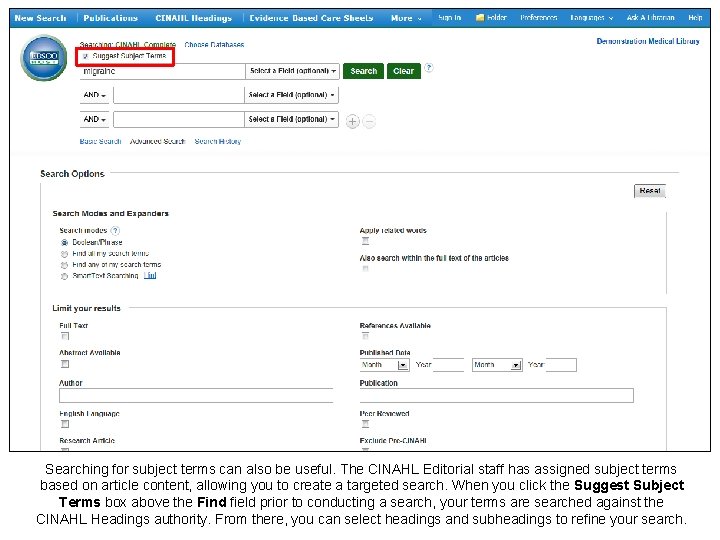
Task: Click the green Clear button
Action: [x=404, y=71]
